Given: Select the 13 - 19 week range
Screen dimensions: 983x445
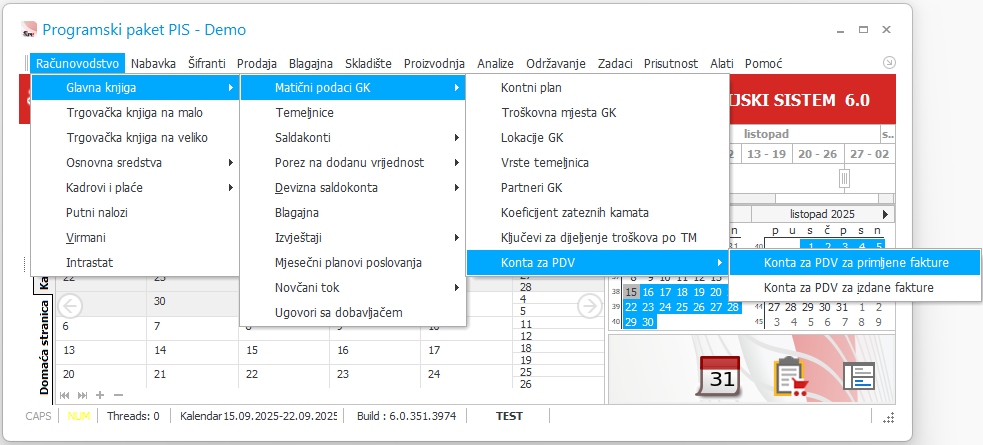Looking at the screenshot, I should point(767,154).
